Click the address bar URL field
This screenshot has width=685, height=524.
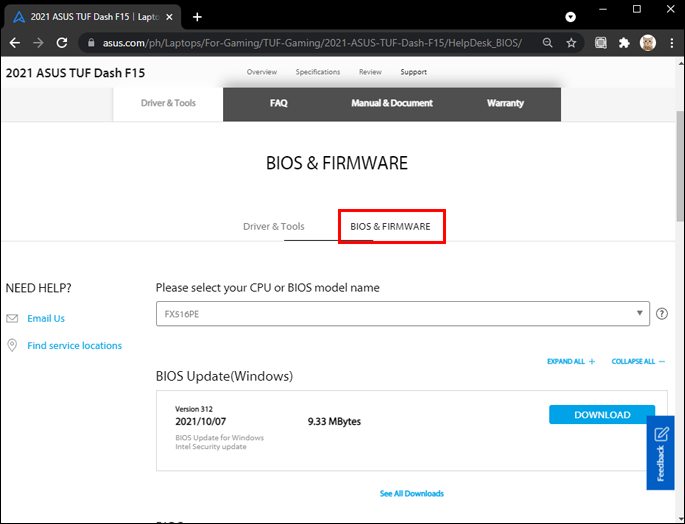[x=310, y=43]
